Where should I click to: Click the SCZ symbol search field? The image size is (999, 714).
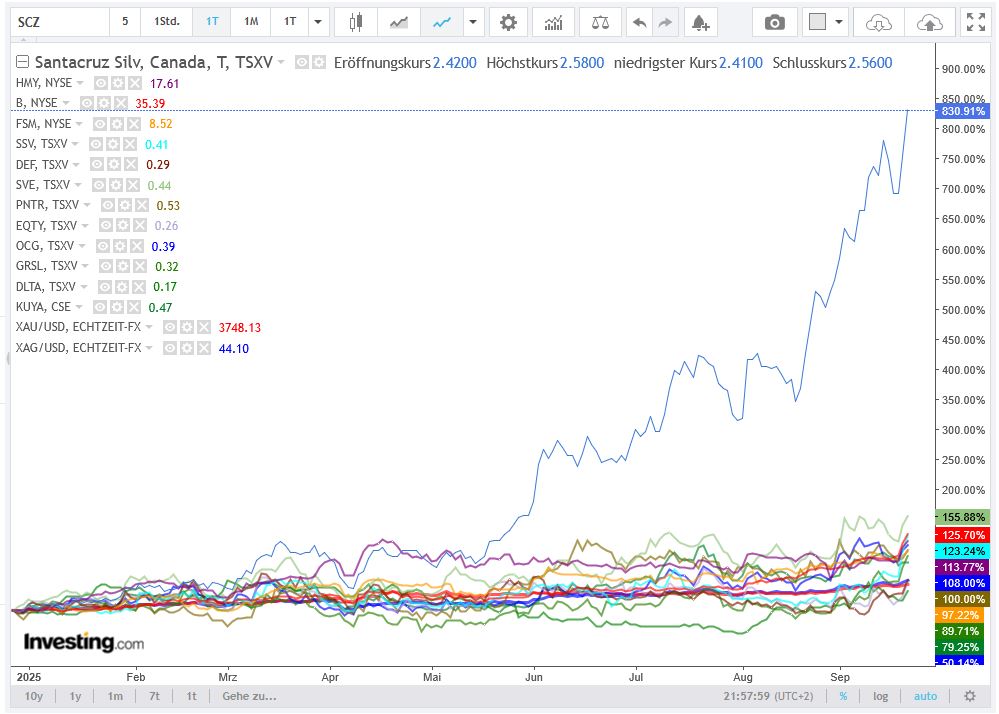pyautogui.click(x=55, y=22)
